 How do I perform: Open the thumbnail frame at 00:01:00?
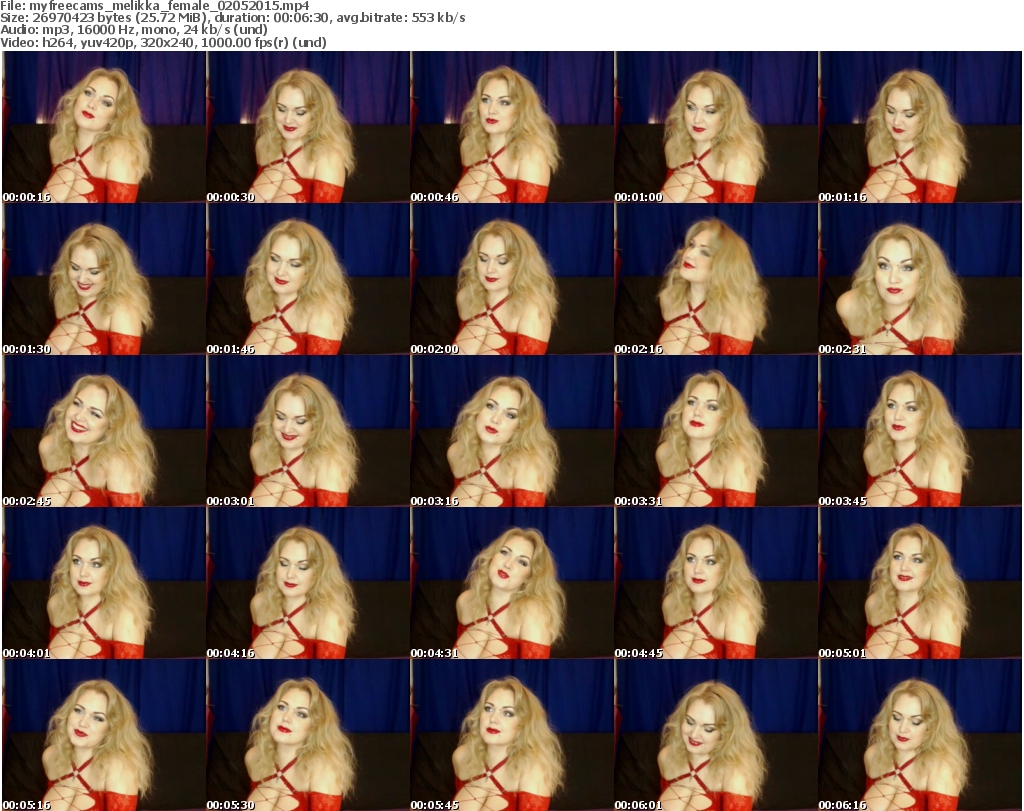[716, 127]
